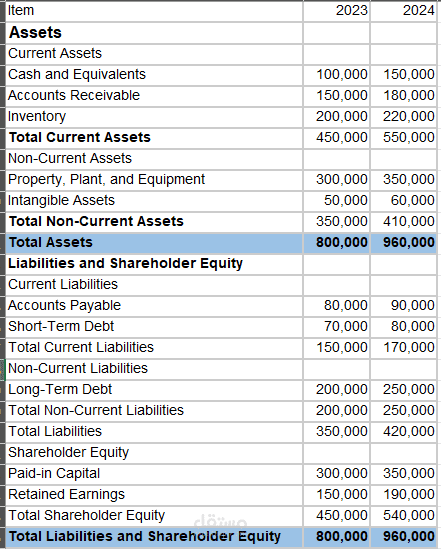Select Inventory 2023 value 200,000
This screenshot has height=549, width=441.
click(x=337, y=117)
